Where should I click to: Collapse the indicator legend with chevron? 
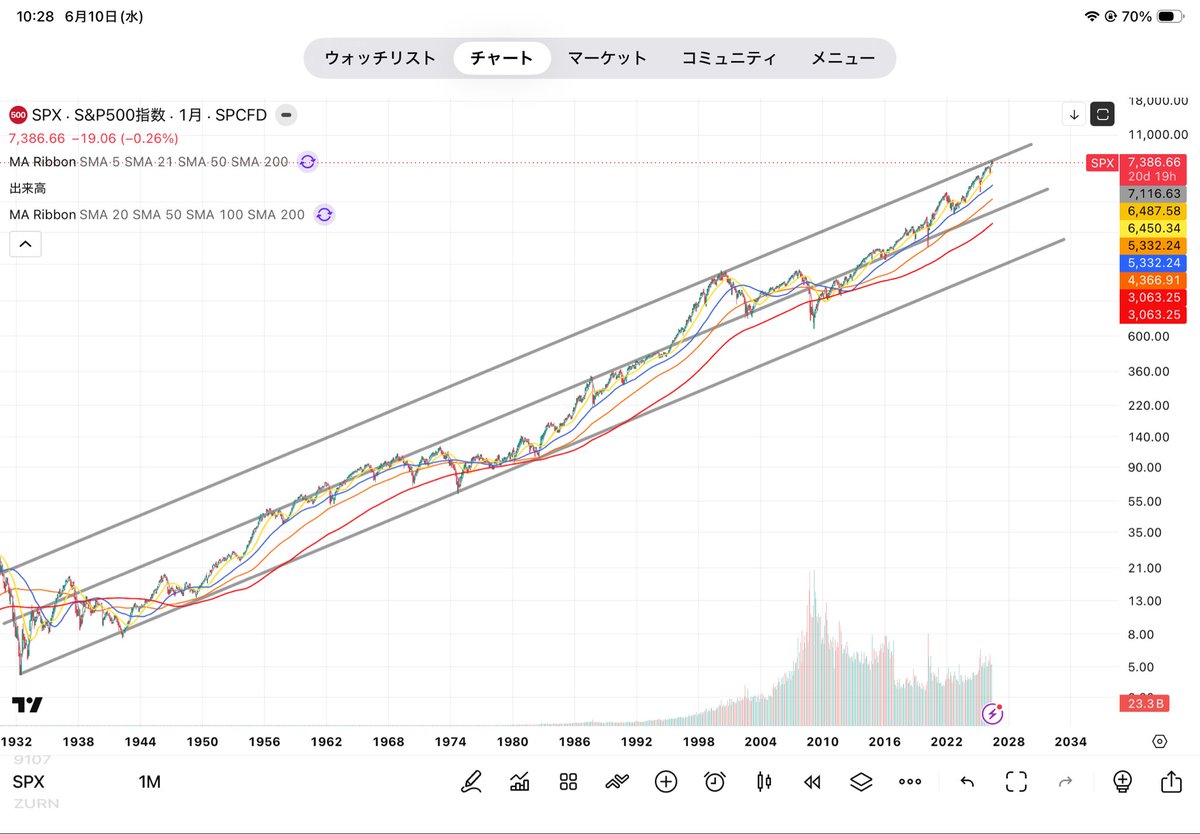25,243
